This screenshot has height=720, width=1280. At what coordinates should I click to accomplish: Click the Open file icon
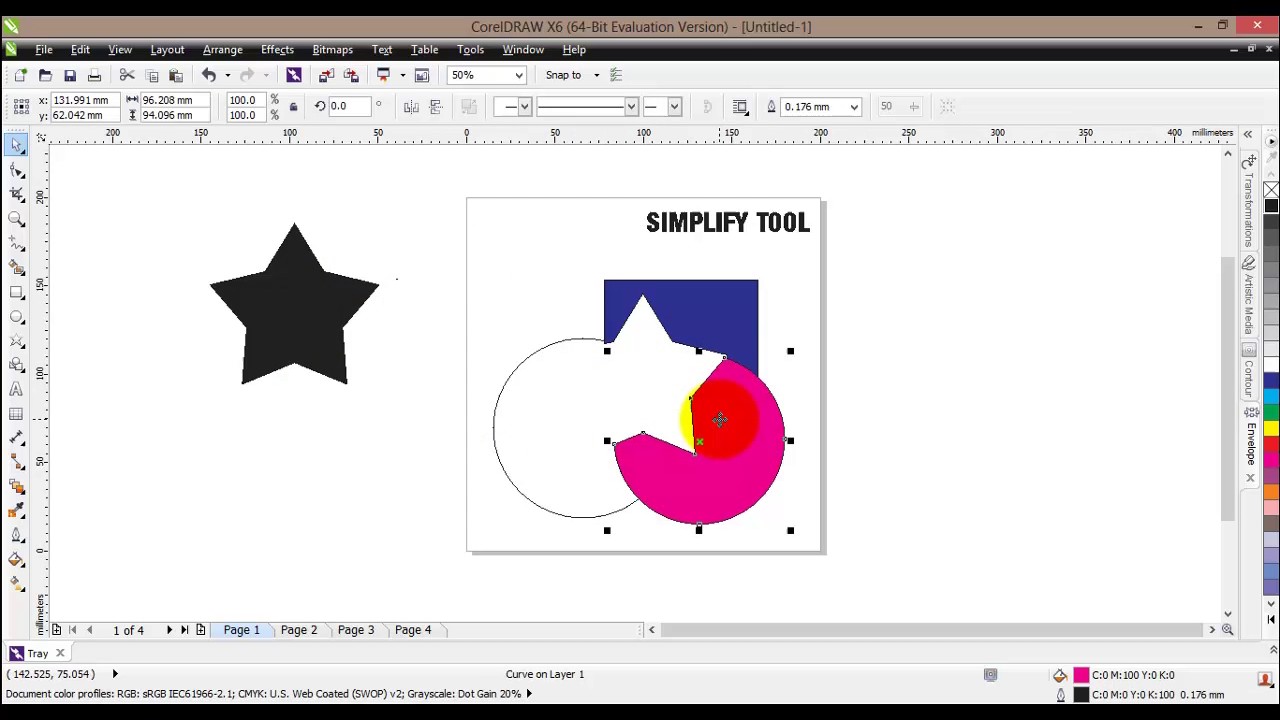point(45,75)
